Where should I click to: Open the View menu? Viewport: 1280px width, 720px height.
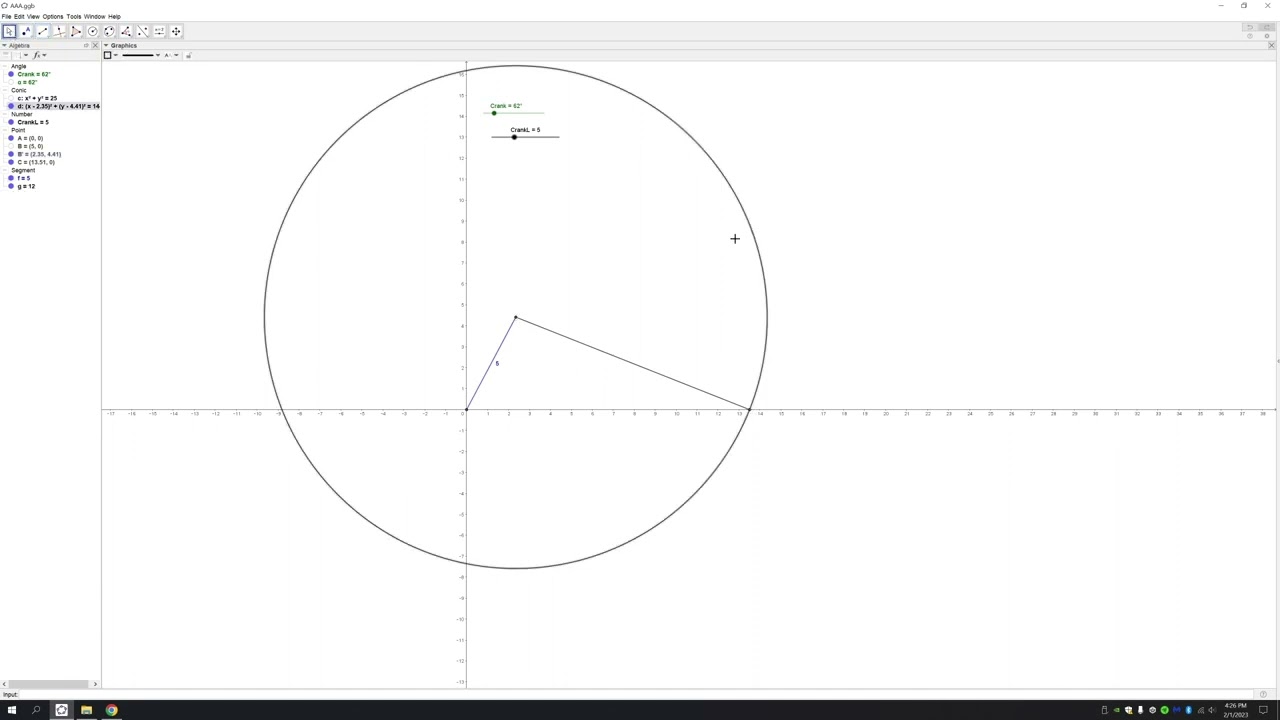click(x=33, y=16)
